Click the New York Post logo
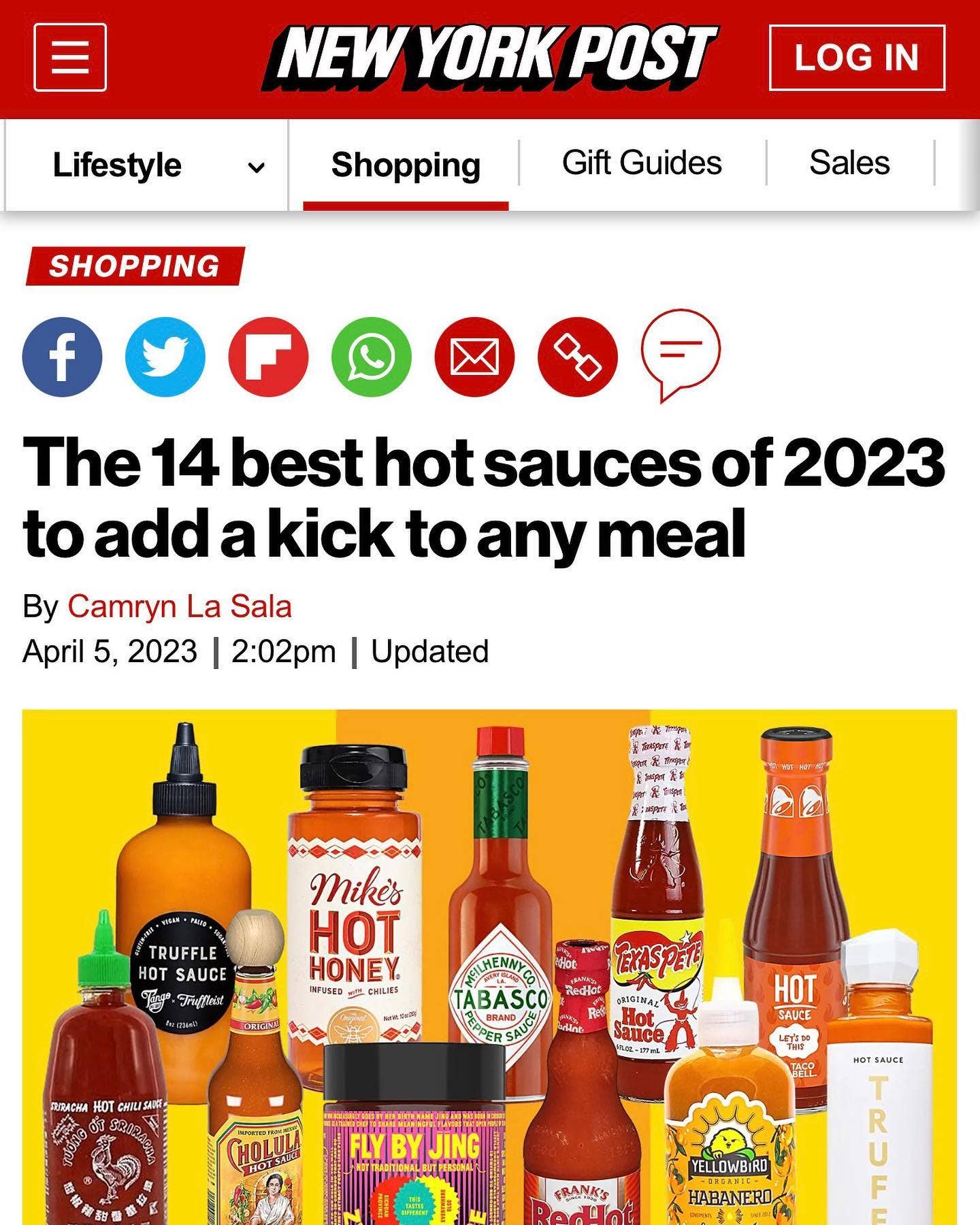 coord(490,58)
